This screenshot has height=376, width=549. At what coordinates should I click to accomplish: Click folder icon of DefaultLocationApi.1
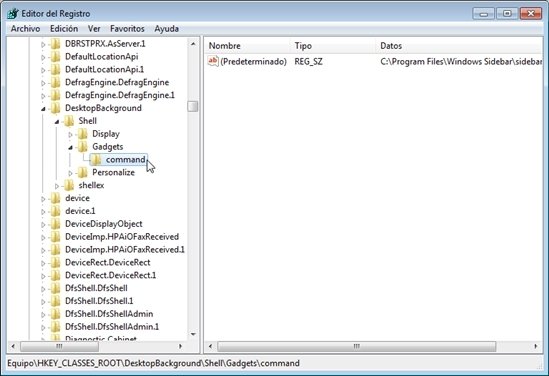(x=55, y=70)
